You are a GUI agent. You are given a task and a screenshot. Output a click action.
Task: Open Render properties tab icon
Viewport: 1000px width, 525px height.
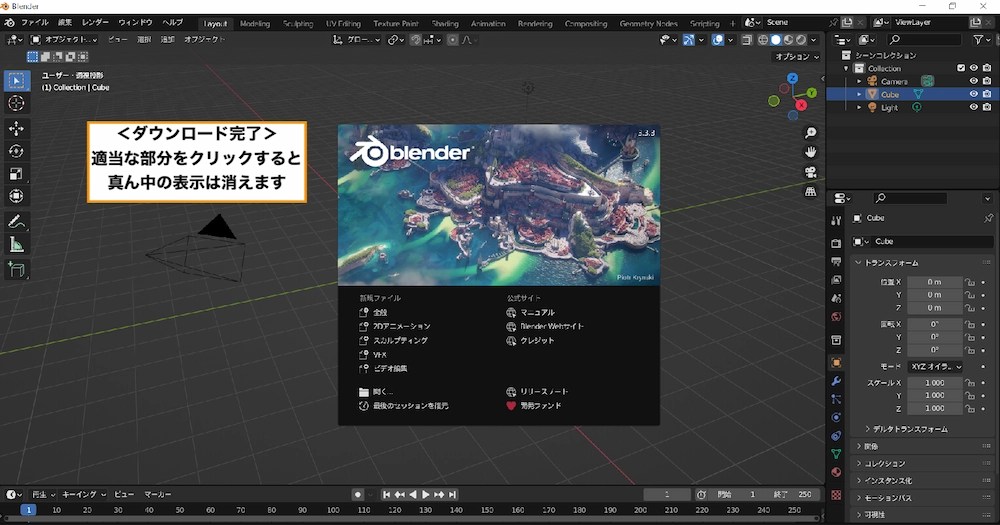(836, 243)
